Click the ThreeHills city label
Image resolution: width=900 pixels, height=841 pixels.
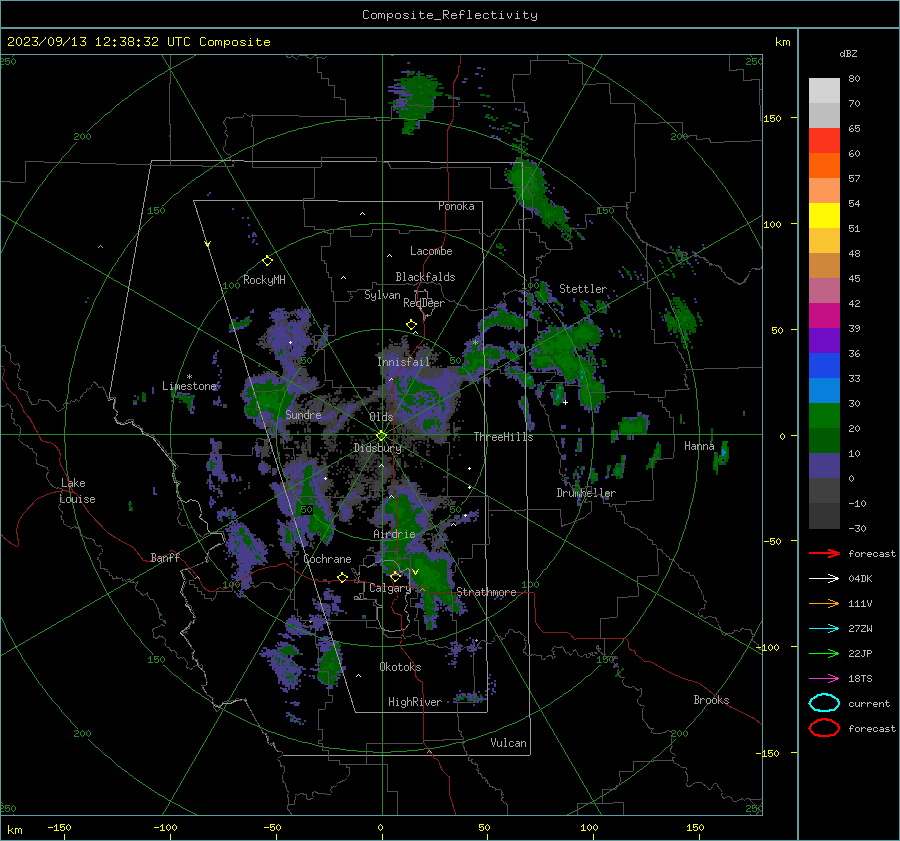pos(503,437)
